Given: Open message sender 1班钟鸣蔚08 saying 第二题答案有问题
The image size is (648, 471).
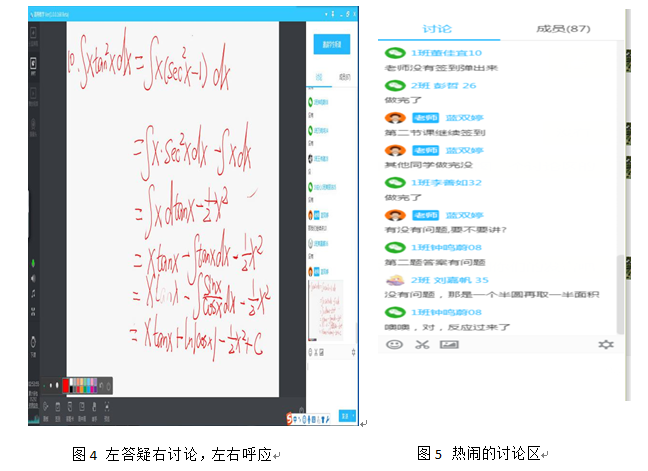Looking at the screenshot, I should (446, 247).
